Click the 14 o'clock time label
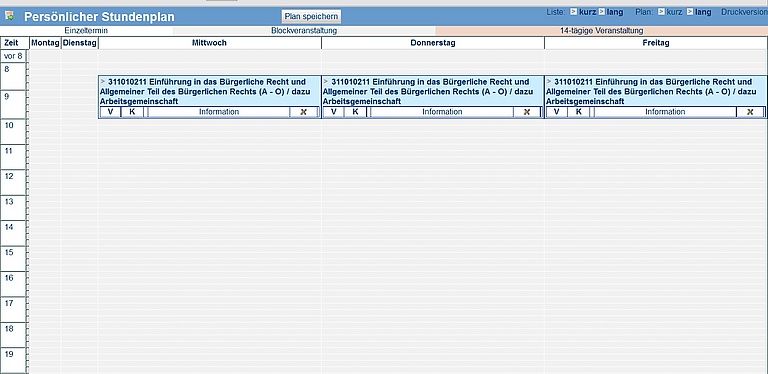This screenshot has height=374, width=768. (x=8, y=227)
